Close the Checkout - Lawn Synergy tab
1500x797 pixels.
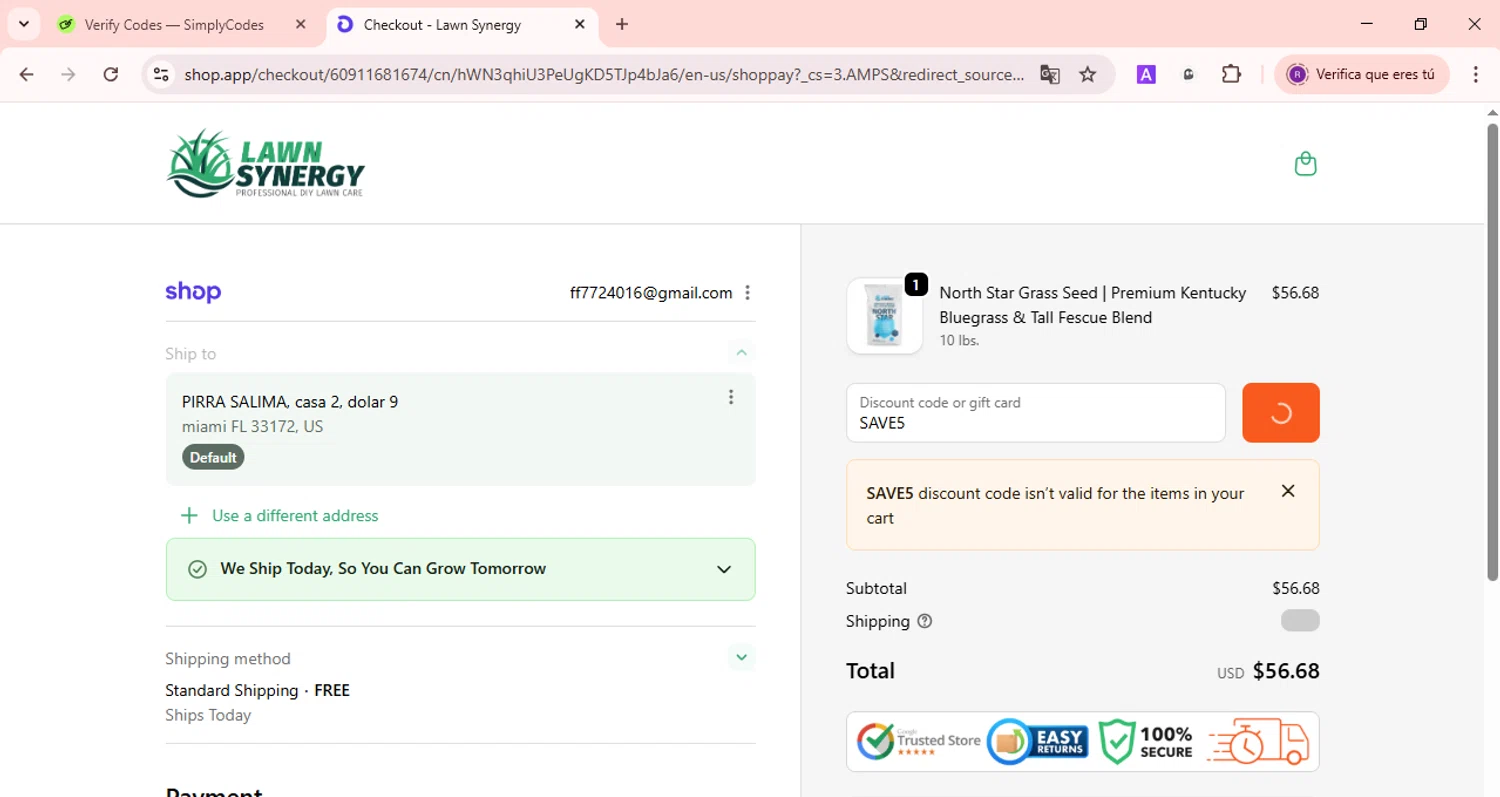pyautogui.click(x=580, y=24)
